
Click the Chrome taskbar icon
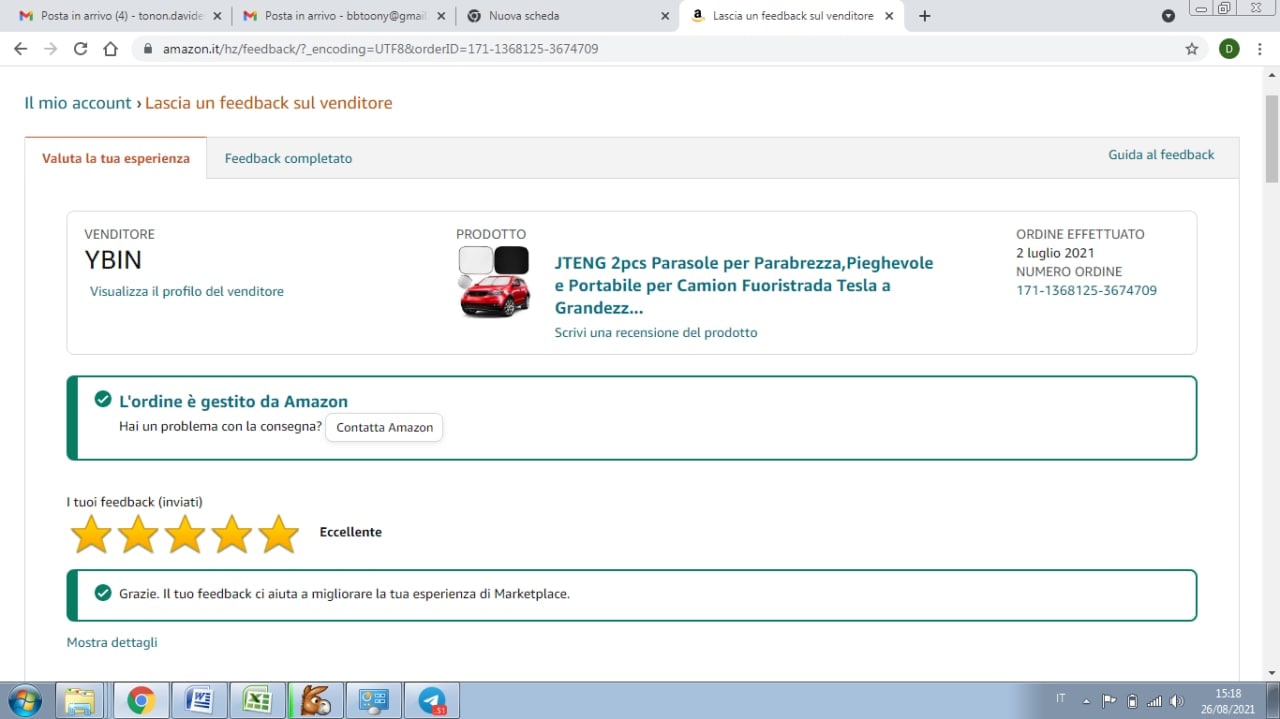point(140,701)
